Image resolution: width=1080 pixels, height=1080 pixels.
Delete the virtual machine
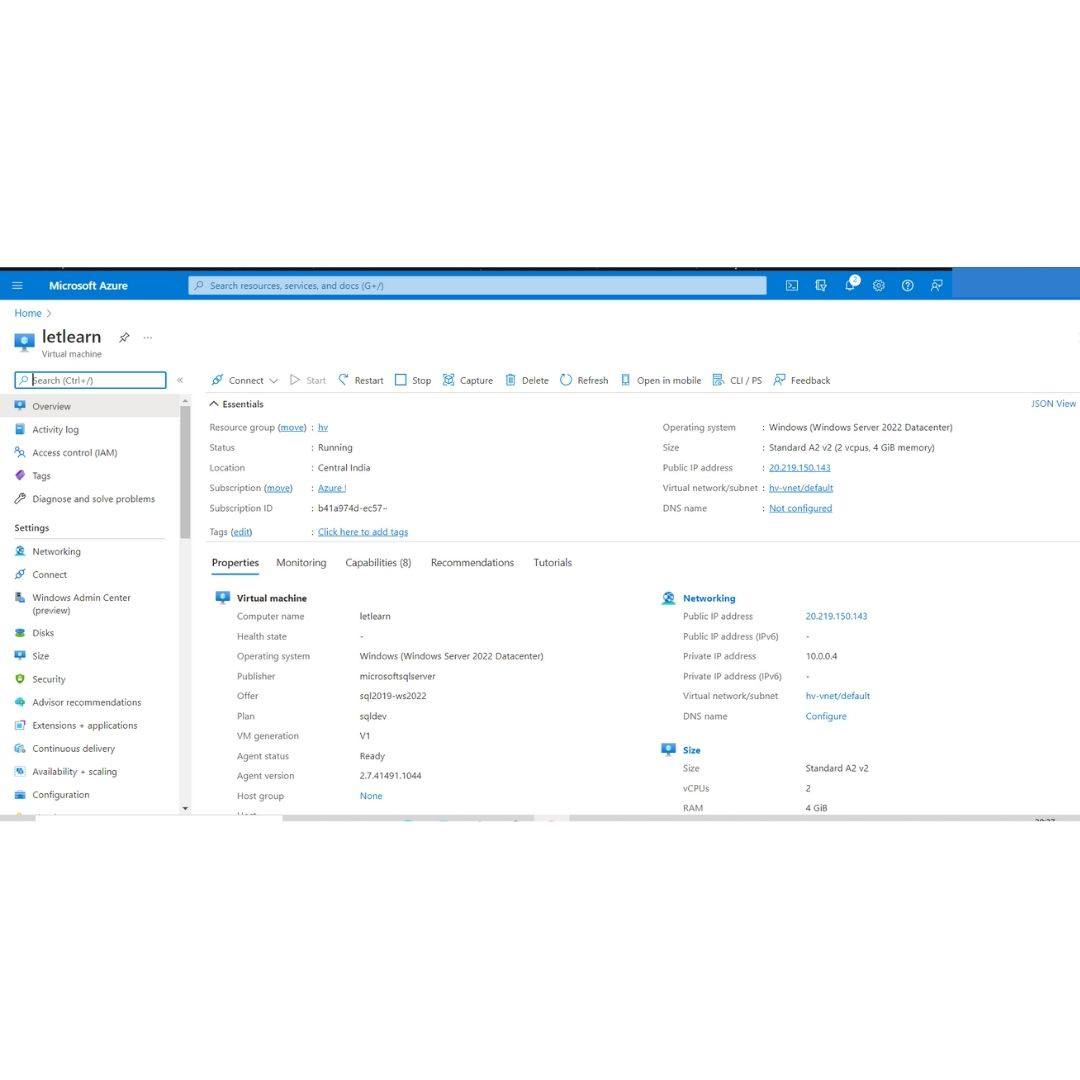527,380
